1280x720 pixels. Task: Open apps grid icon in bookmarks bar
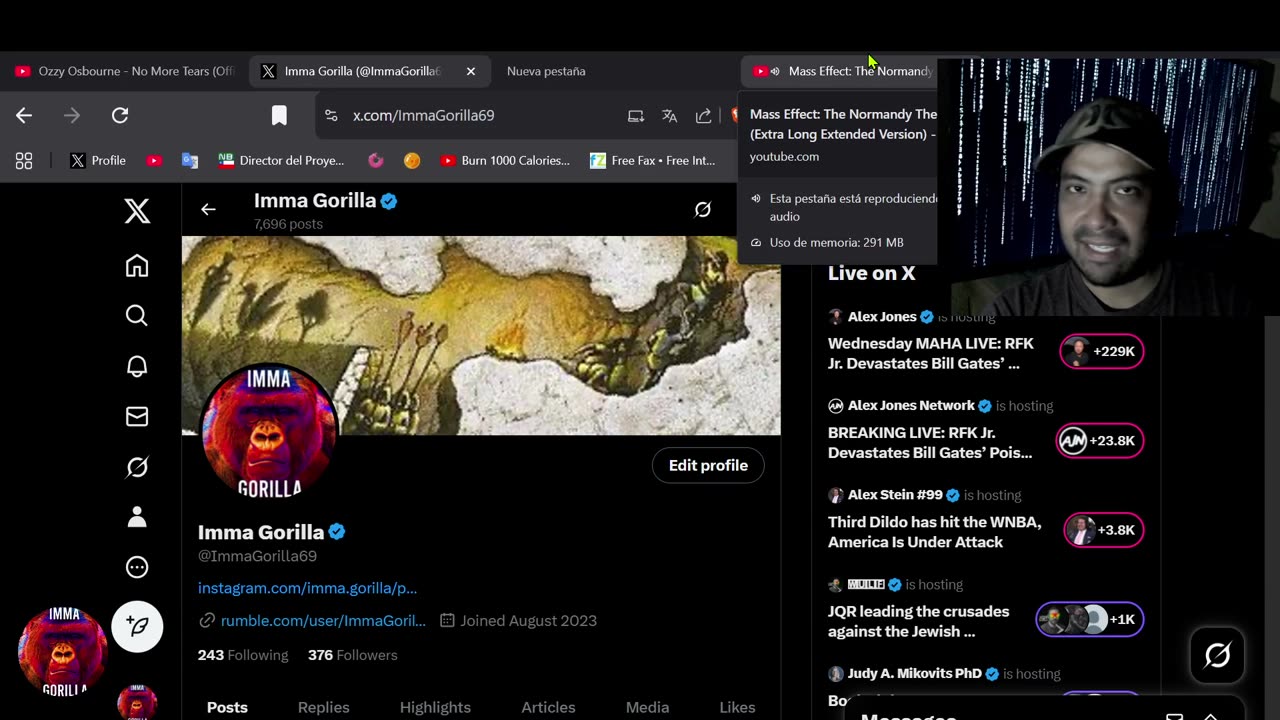tap(24, 160)
